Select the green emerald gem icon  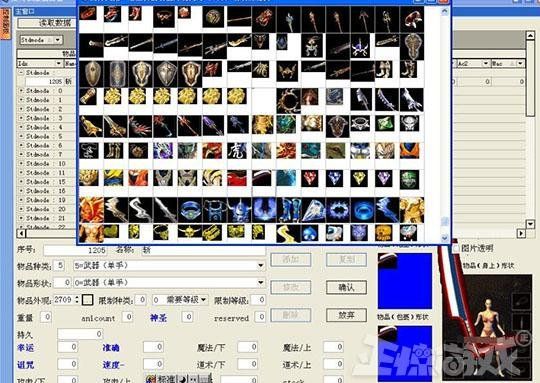click(384, 123)
